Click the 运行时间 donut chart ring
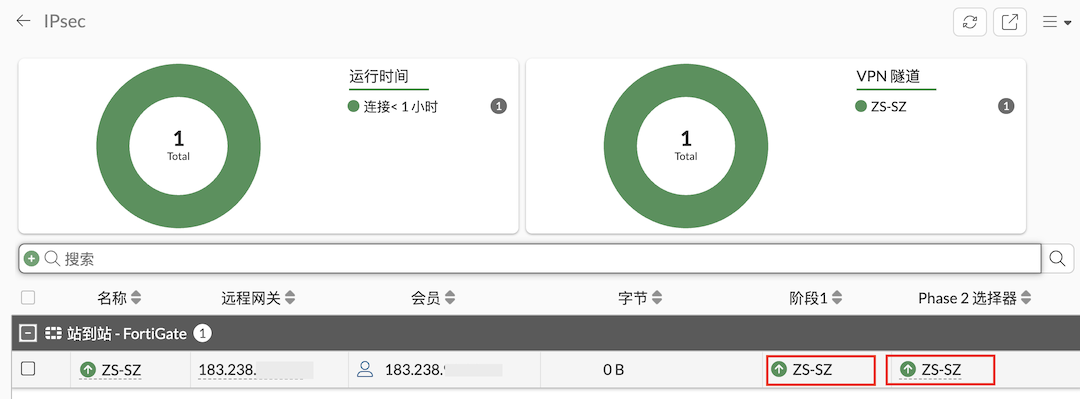Viewport: 1080px width, 399px height. 113,146
